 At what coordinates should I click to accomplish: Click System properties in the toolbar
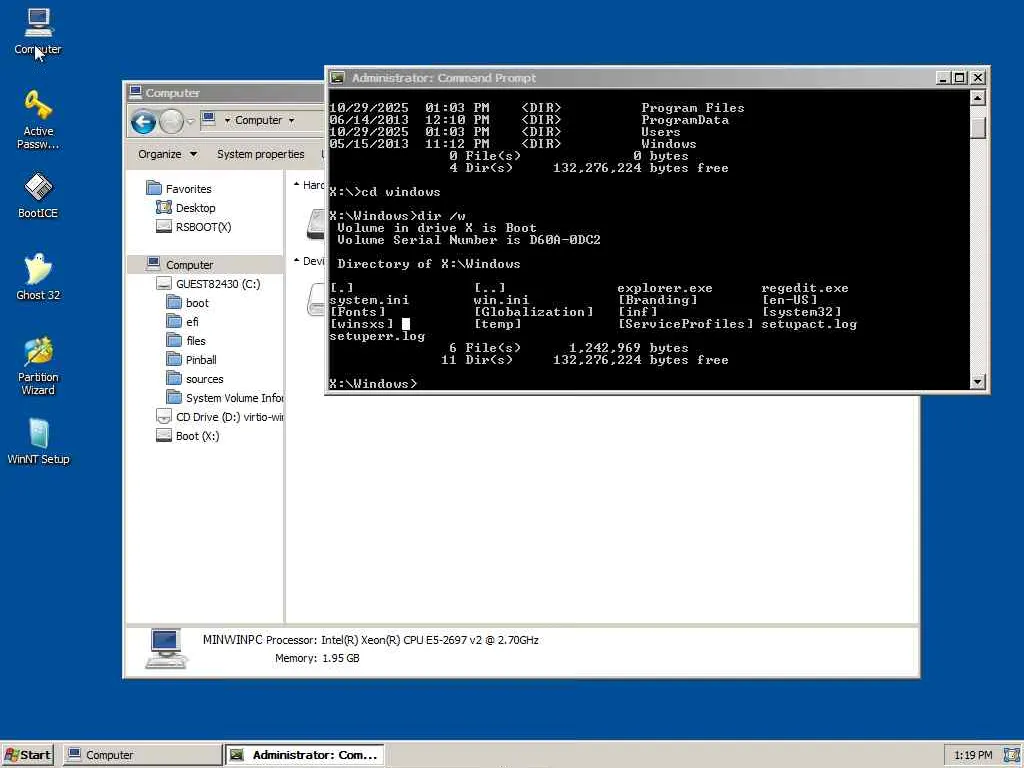[x=261, y=154]
